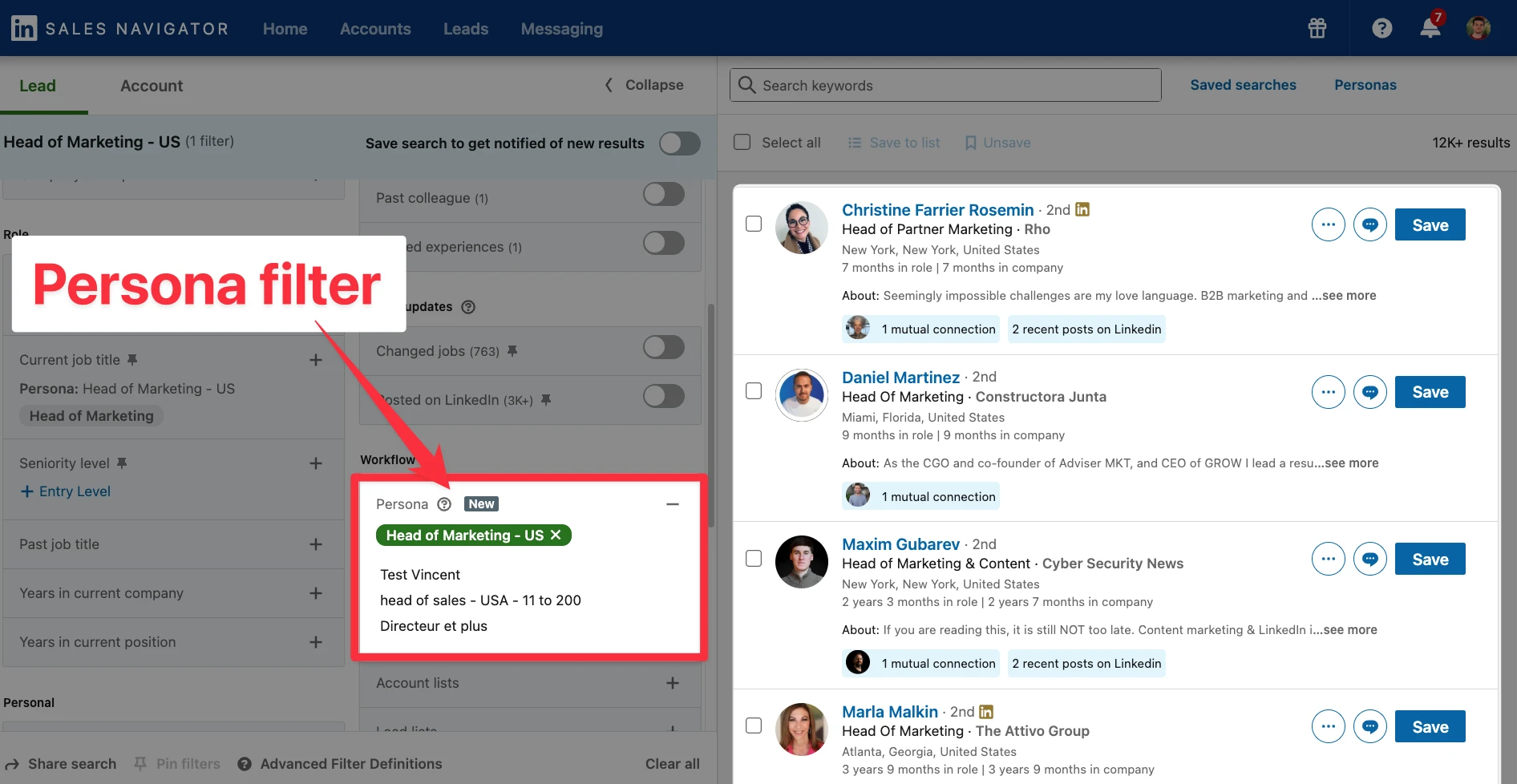The height and width of the screenshot is (784, 1517).
Task: Toggle the Changed jobs filter
Action: [x=664, y=347]
